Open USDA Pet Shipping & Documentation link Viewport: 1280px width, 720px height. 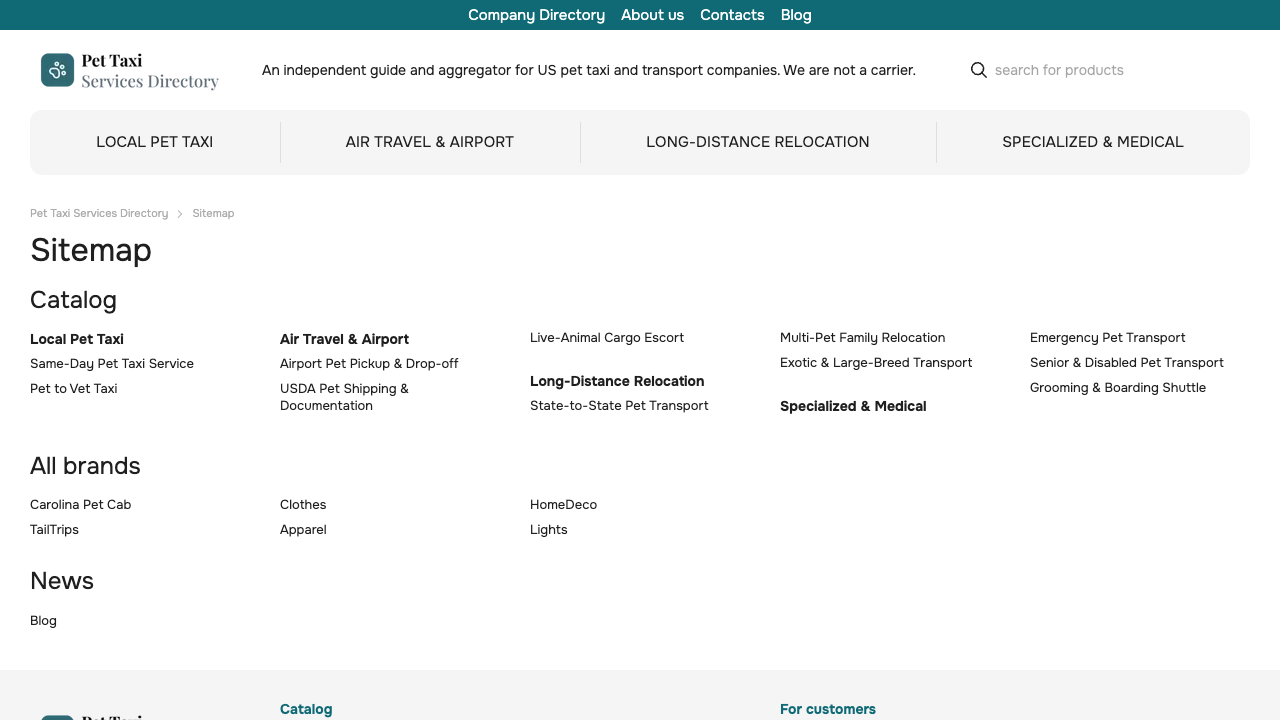(344, 397)
